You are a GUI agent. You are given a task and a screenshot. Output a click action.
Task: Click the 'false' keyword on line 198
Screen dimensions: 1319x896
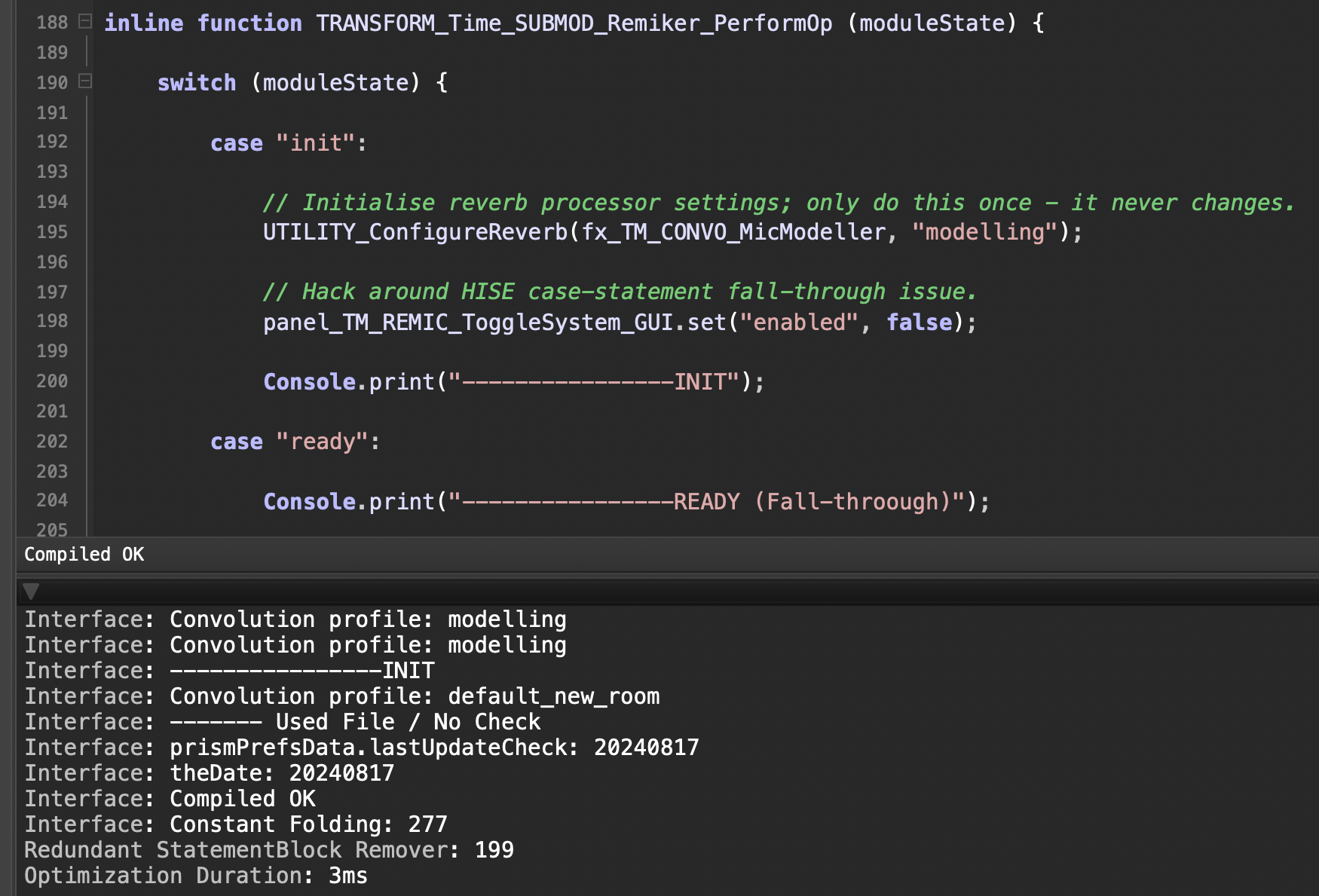click(920, 323)
